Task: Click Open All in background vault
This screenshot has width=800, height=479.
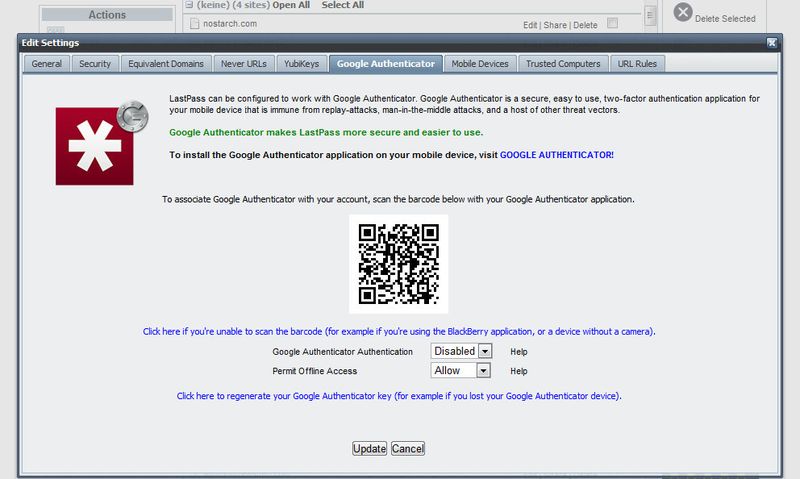Action: [291, 5]
